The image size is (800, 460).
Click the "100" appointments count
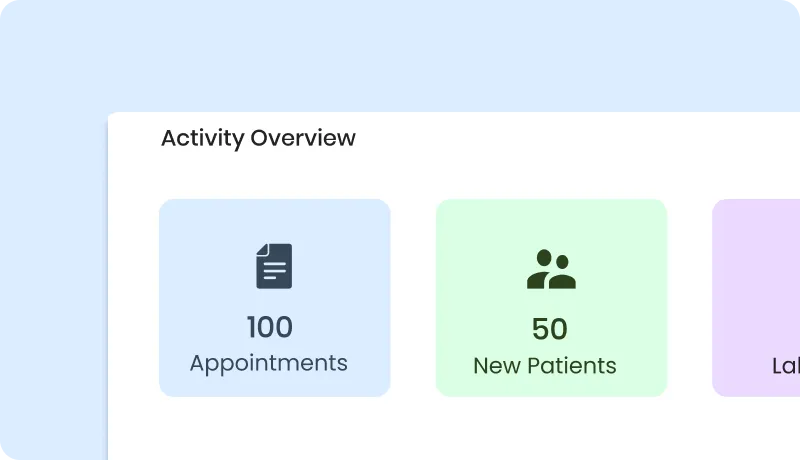click(270, 327)
